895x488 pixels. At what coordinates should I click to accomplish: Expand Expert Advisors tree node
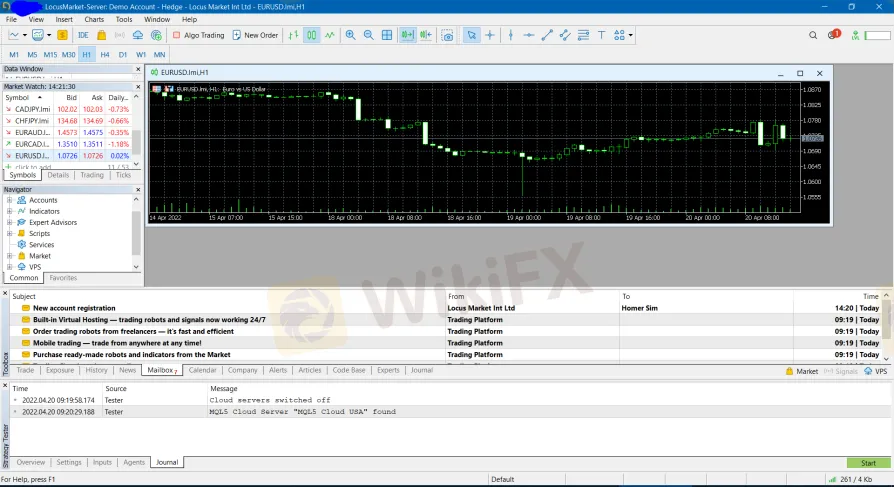click(9, 223)
